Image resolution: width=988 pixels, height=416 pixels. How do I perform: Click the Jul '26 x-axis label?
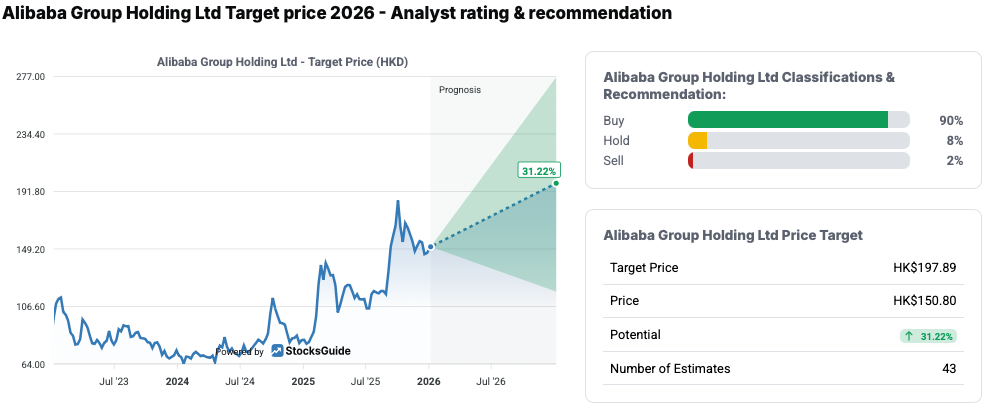[x=491, y=381]
